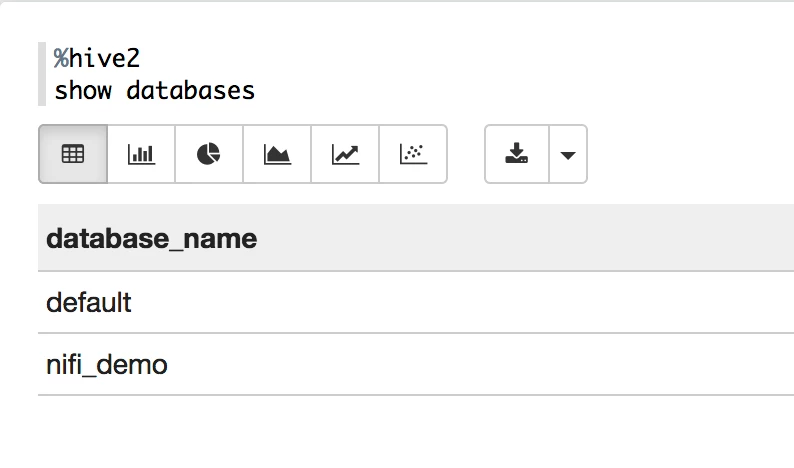Place cursor on the %hive2 interpreter line
This screenshot has width=794, height=468.
pos(97,58)
